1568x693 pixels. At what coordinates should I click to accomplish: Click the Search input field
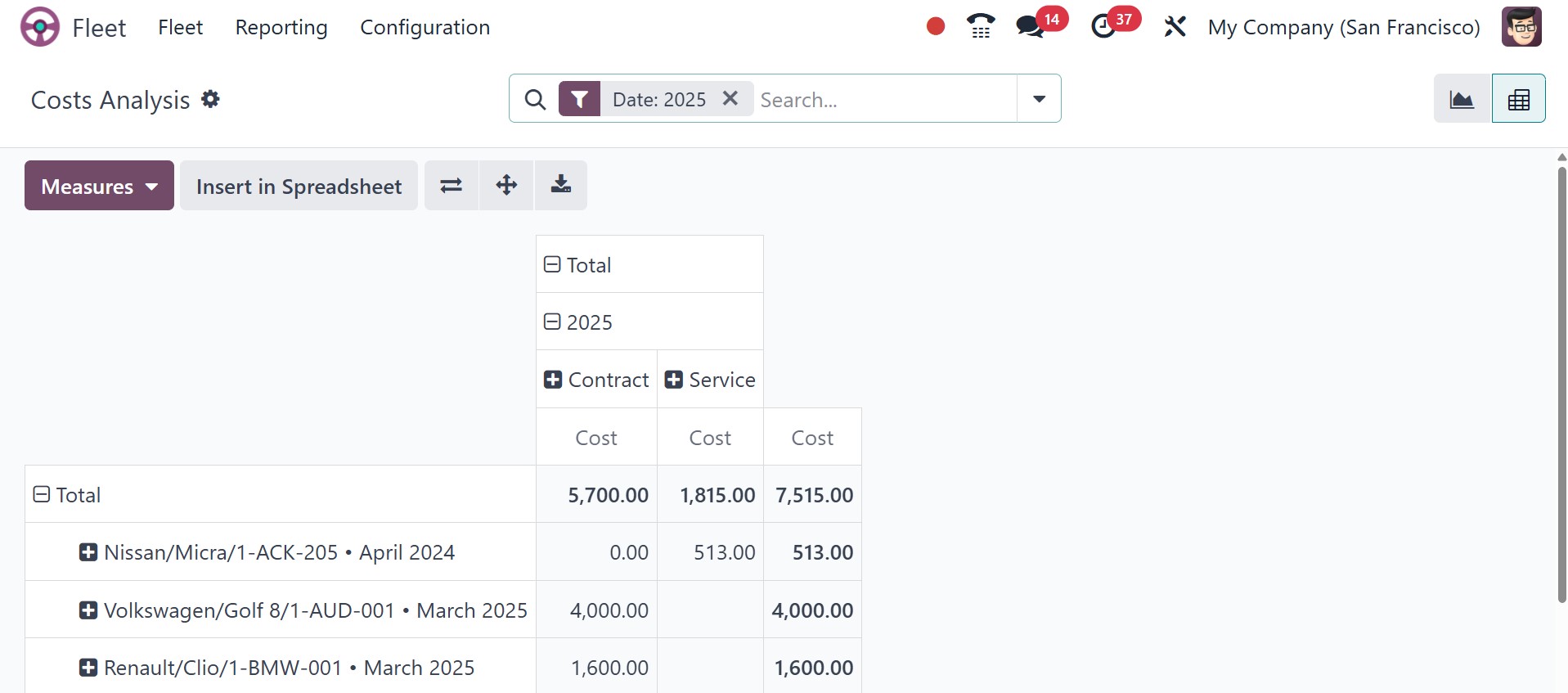(x=883, y=100)
